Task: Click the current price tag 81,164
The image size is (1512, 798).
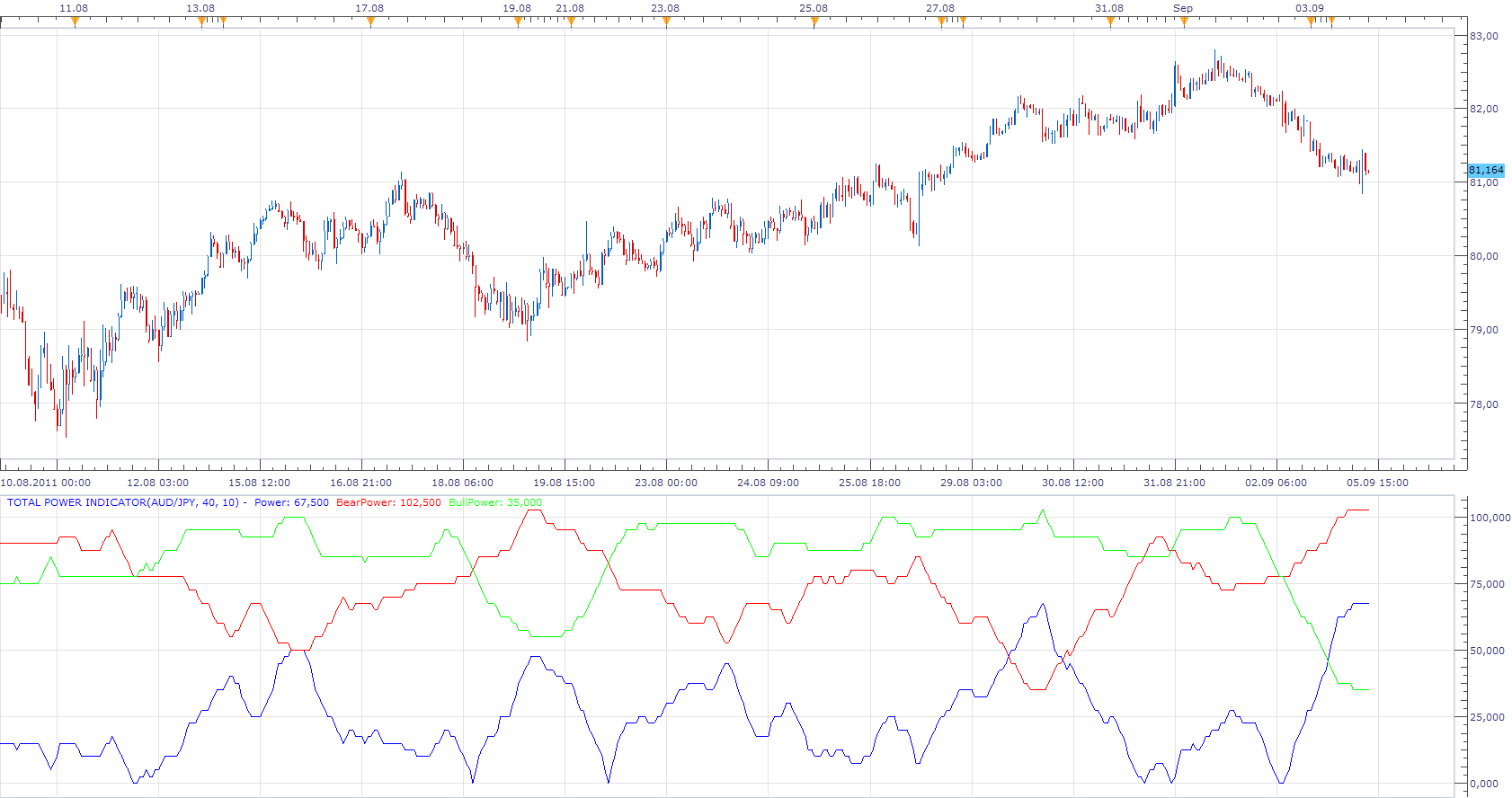Action: coord(1486,170)
